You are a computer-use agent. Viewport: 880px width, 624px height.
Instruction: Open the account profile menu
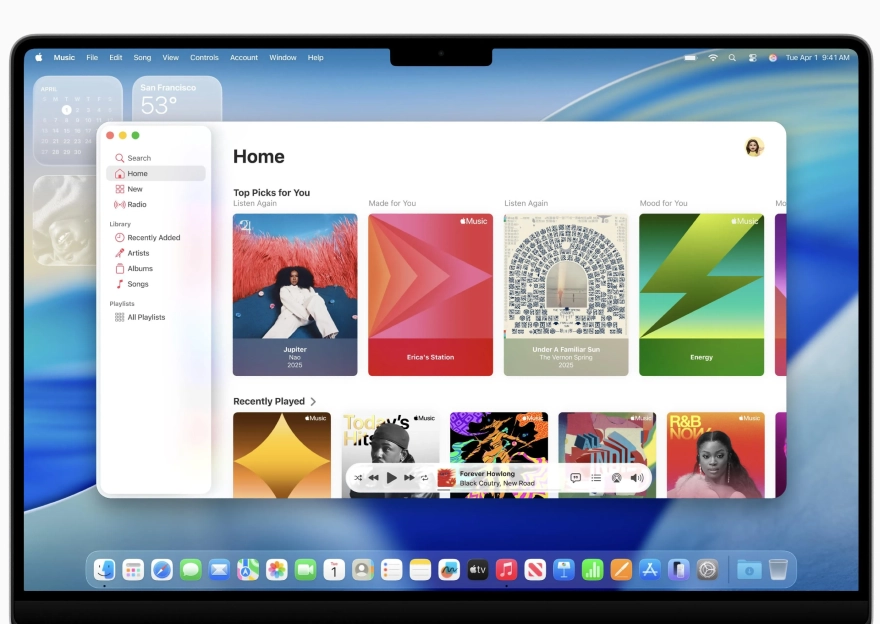(x=754, y=146)
